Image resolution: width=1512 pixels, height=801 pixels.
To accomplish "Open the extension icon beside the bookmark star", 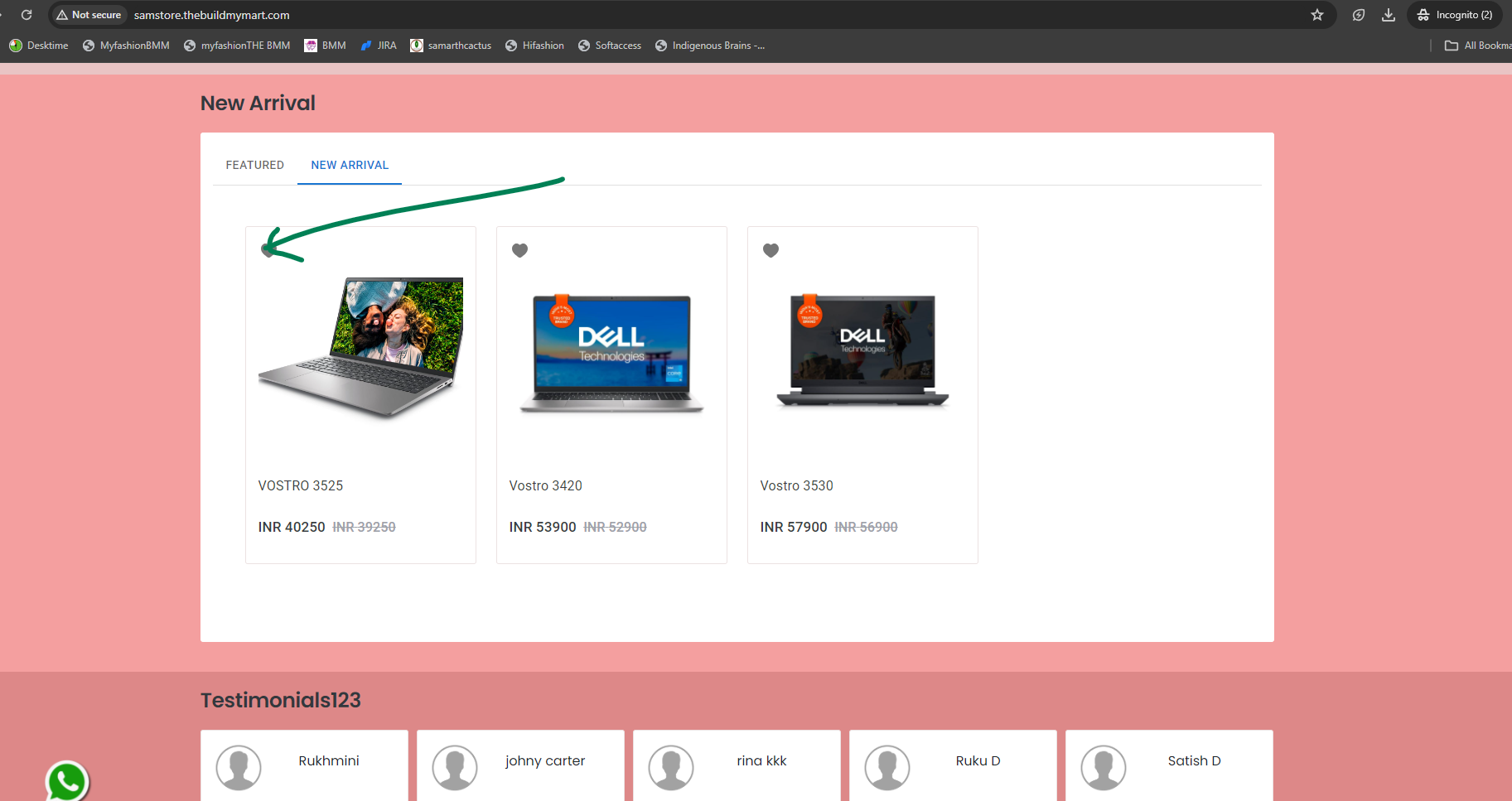I will point(1359,15).
